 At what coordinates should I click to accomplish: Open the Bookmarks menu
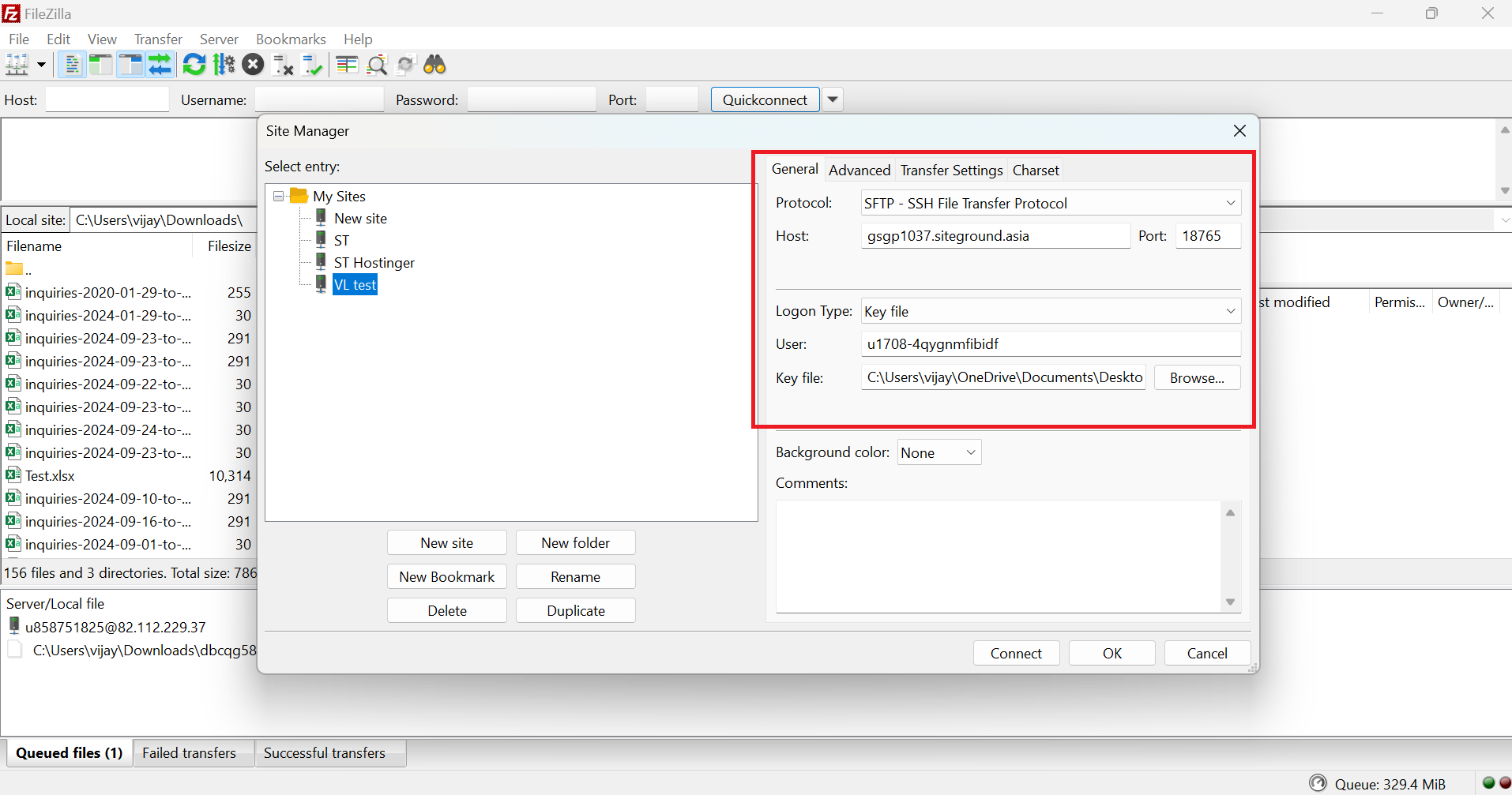(x=291, y=39)
